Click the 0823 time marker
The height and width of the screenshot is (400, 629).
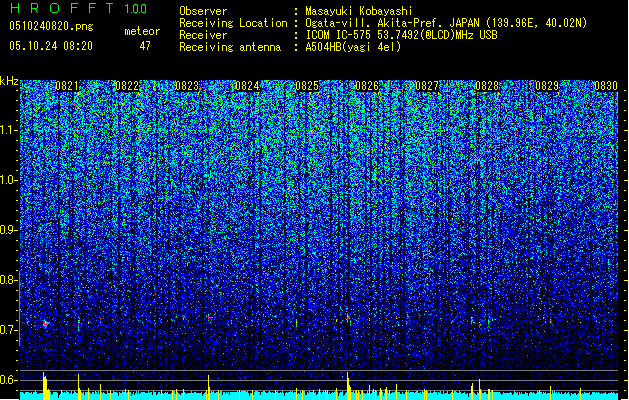187,86
